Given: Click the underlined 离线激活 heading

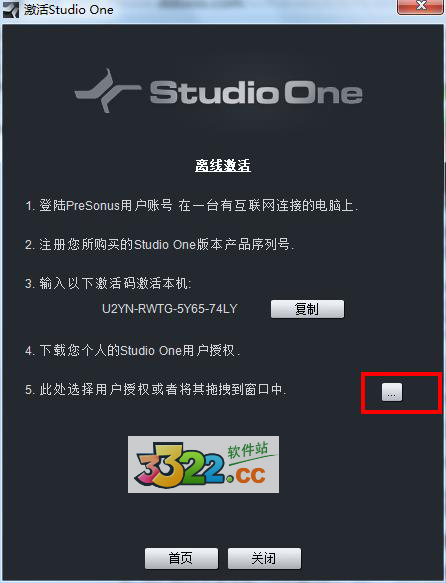Looking at the screenshot, I should point(223,165).
